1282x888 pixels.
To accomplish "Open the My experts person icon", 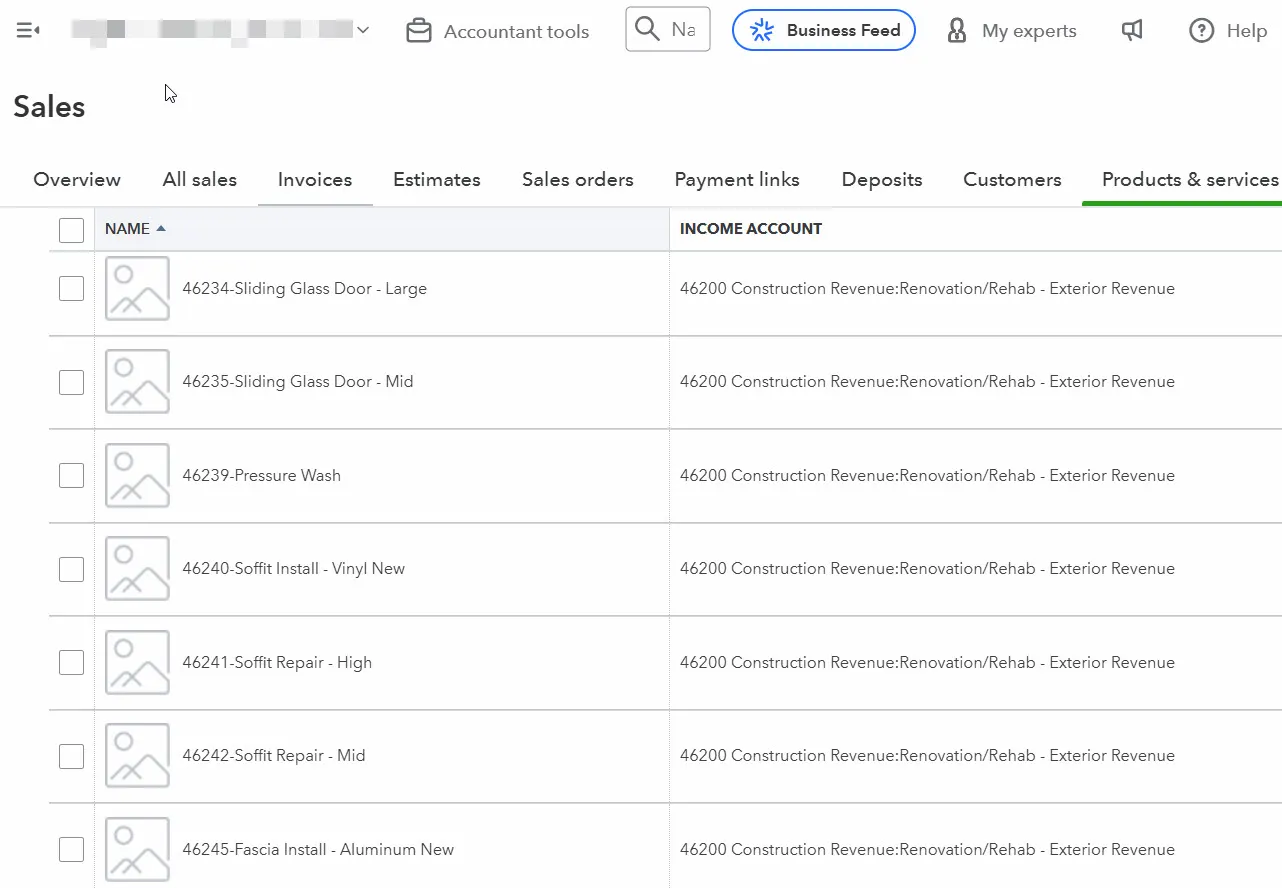I will (957, 31).
